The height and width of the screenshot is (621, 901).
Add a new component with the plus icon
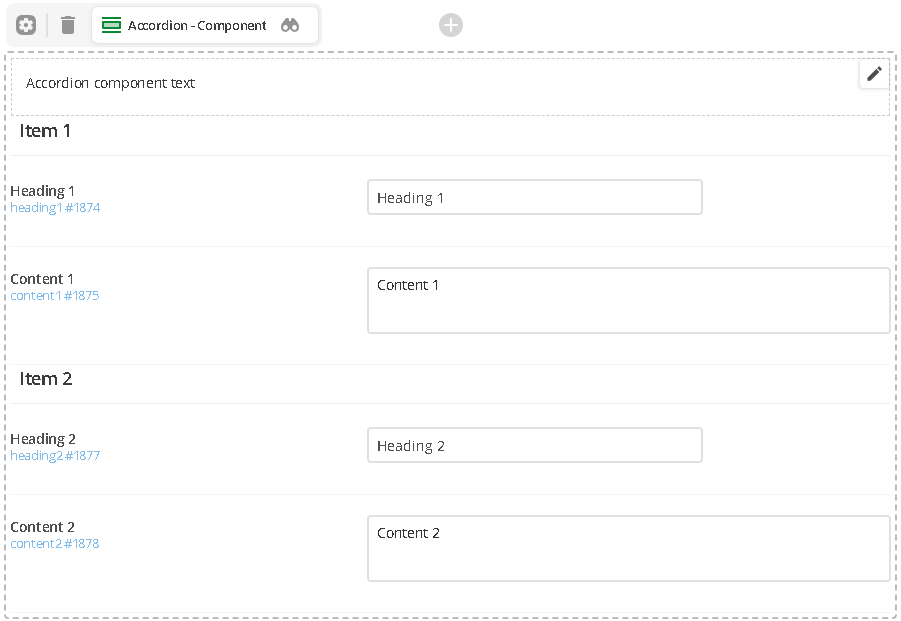point(451,25)
